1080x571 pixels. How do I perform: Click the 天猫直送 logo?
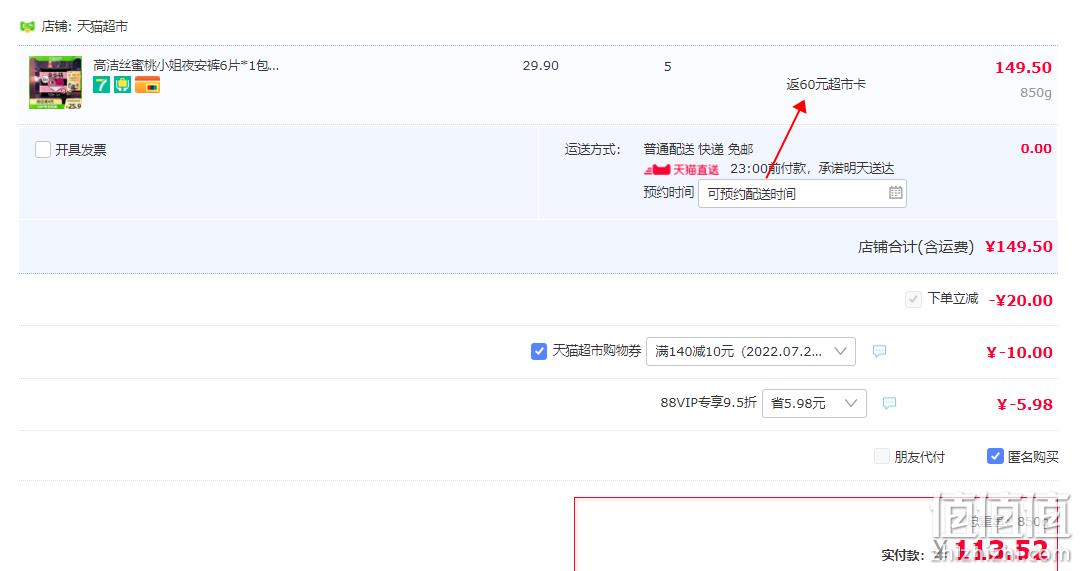(681, 169)
